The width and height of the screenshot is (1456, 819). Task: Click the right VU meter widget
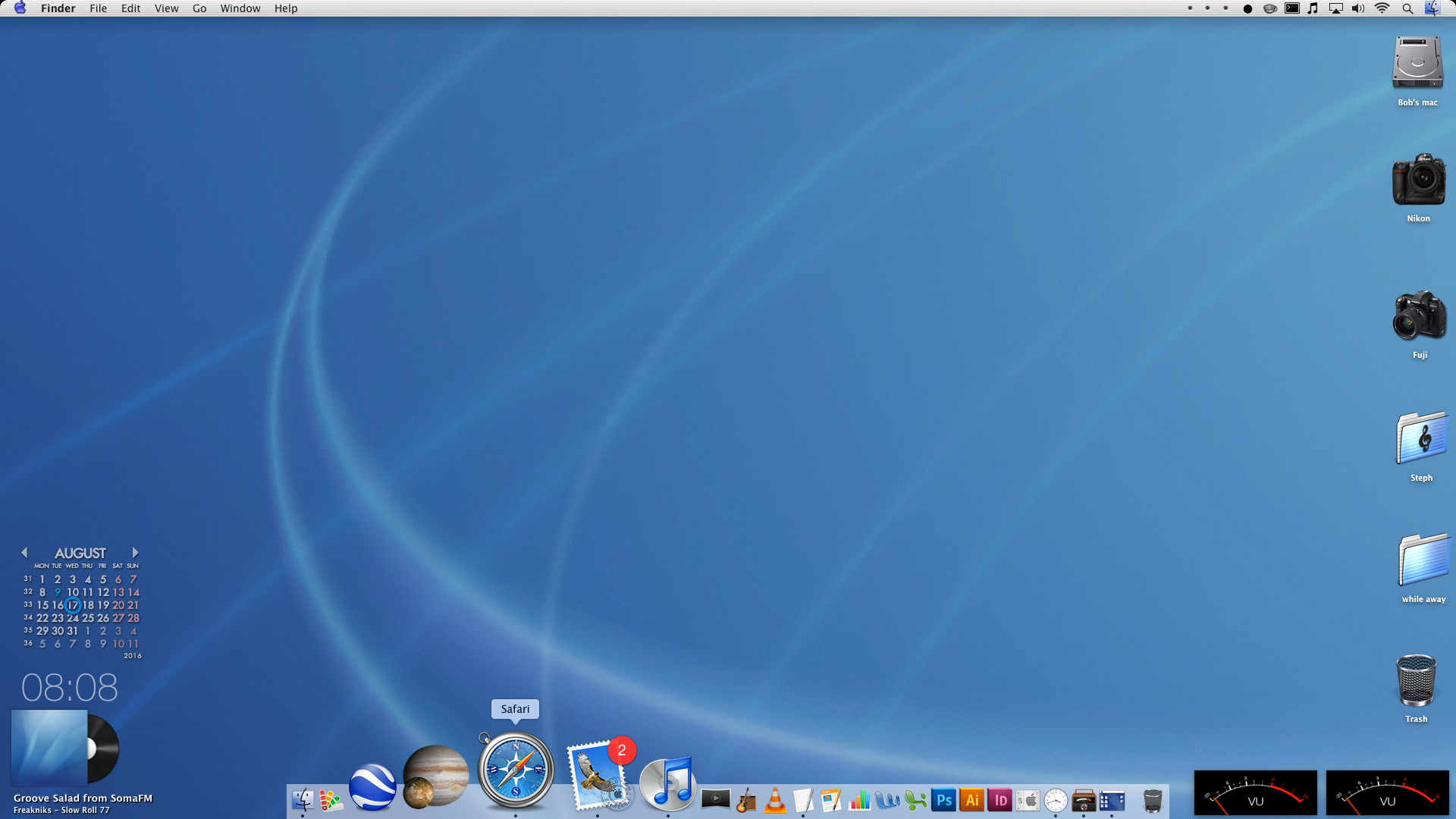click(1388, 793)
